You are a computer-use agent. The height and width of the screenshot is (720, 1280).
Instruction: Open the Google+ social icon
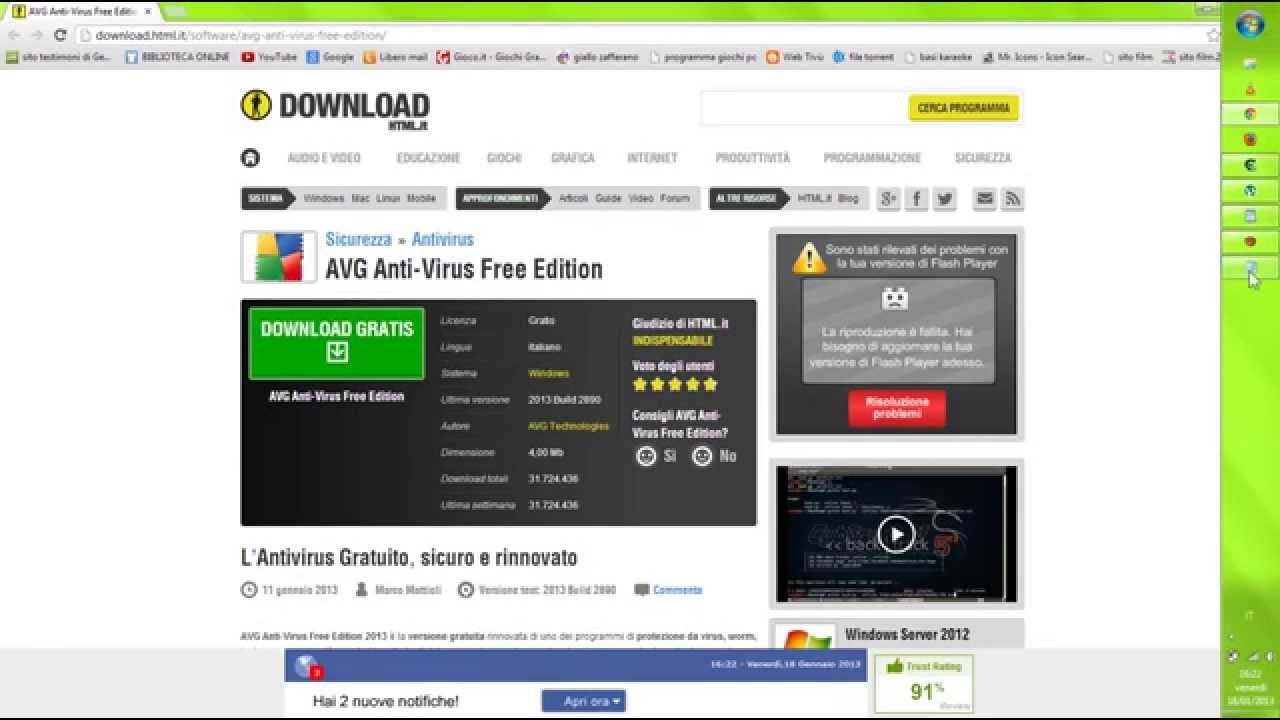(x=888, y=199)
